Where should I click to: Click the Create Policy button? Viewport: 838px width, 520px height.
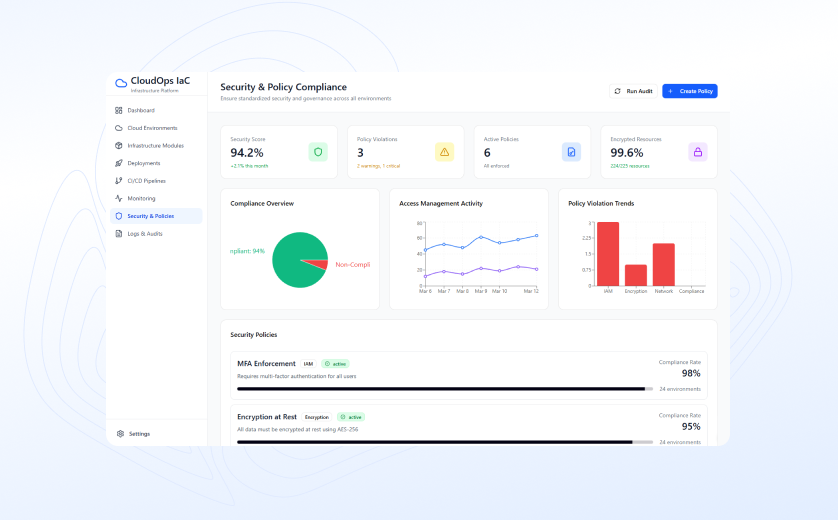click(690, 91)
